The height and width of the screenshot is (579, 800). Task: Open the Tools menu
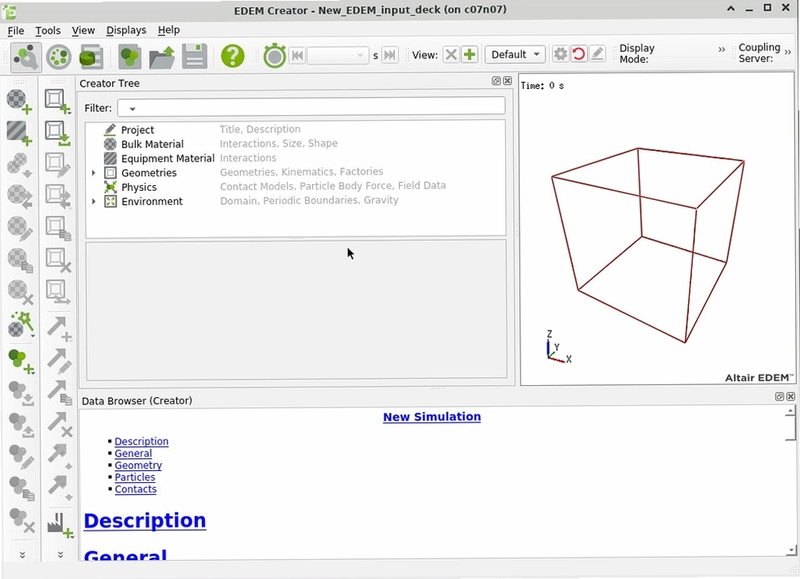(x=48, y=31)
